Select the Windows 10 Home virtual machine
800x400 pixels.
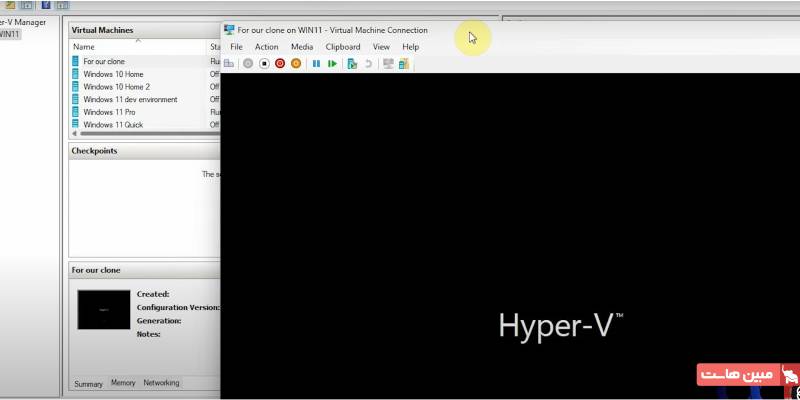pos(113,74)
